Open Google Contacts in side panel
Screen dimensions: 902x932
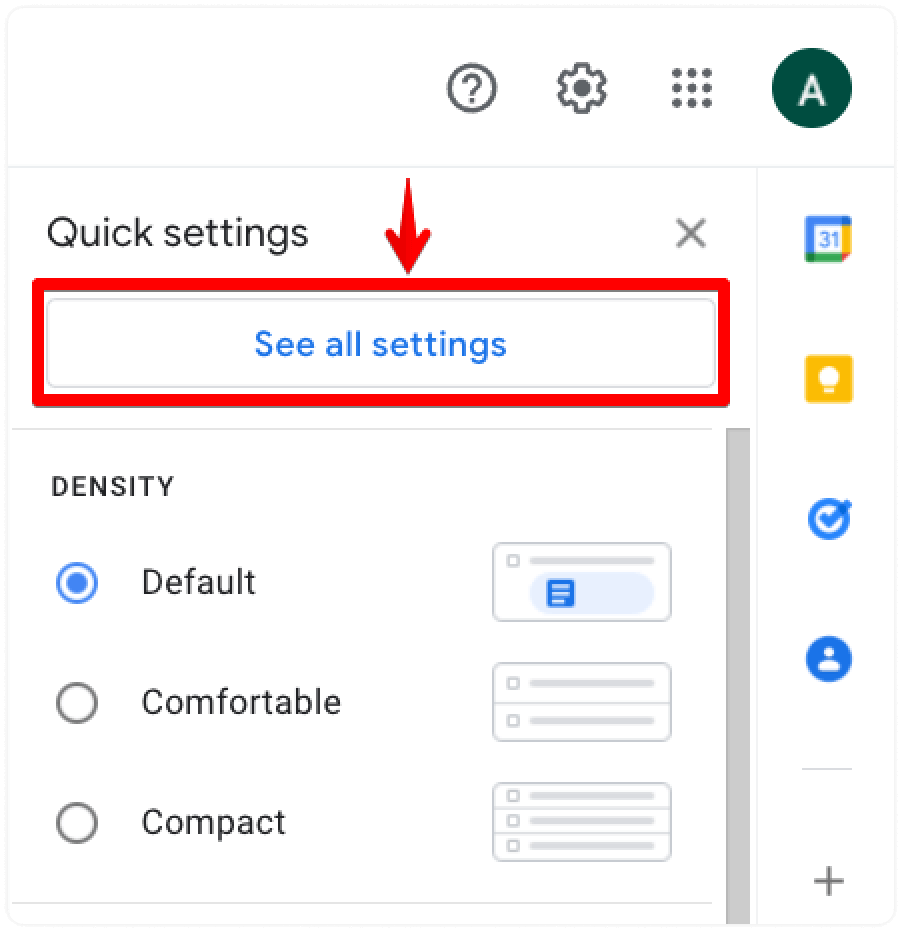click(x=829, y=659)
